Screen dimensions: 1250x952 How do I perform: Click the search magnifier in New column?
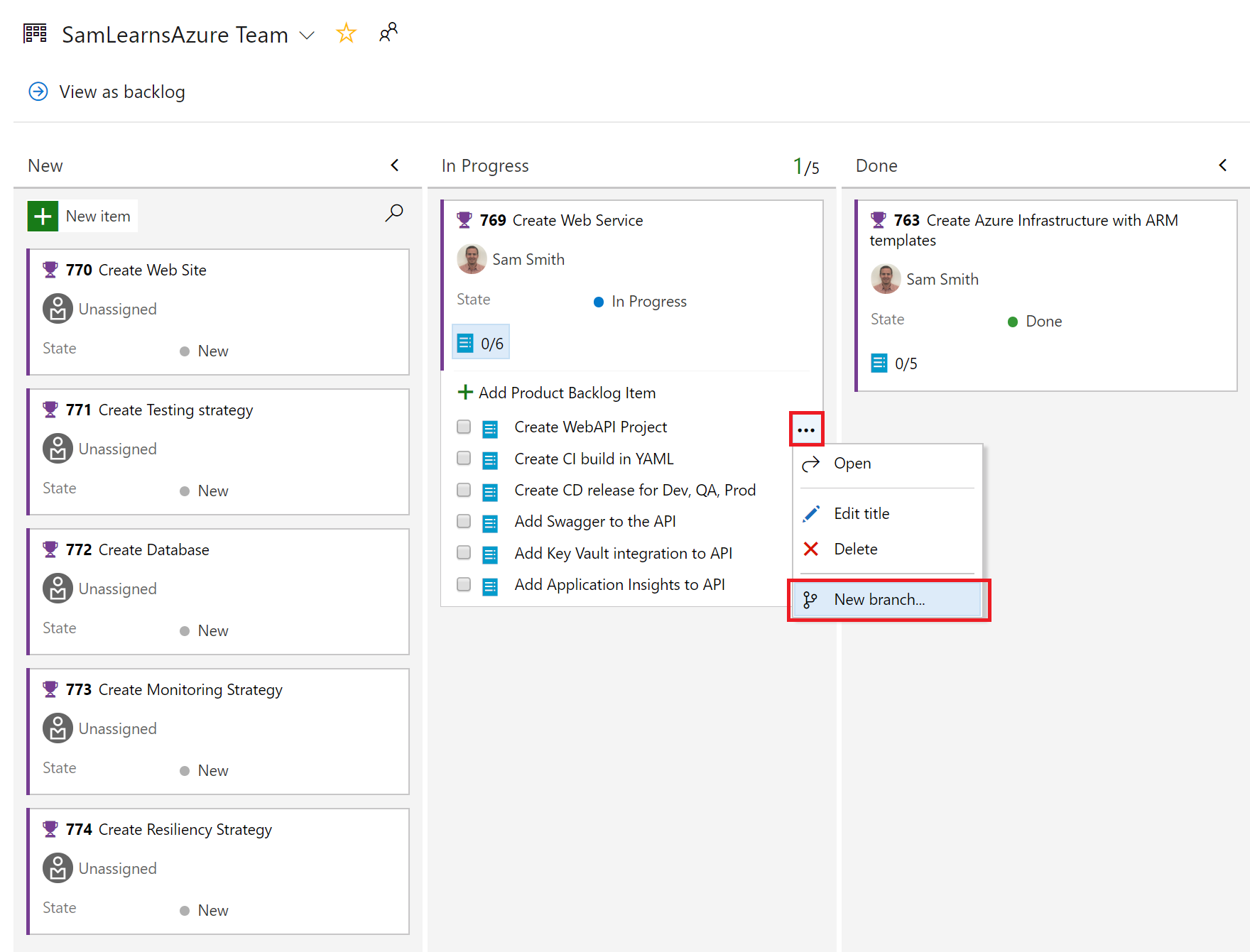tap(394, 213)
